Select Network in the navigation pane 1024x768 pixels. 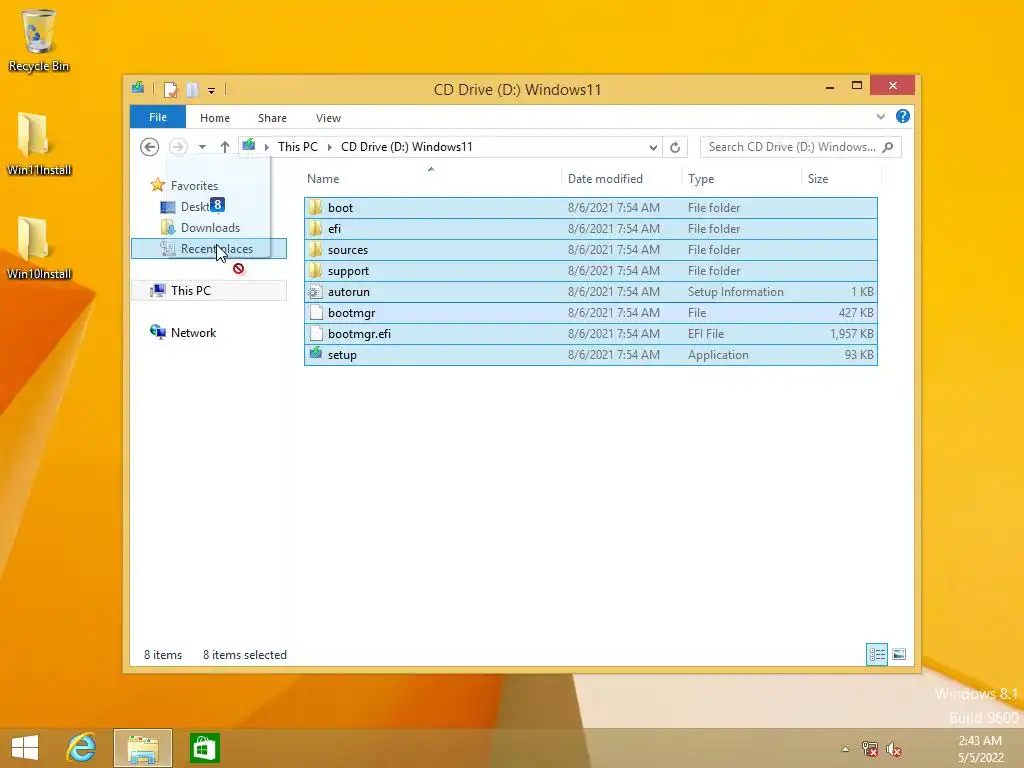tap(193, 332)
